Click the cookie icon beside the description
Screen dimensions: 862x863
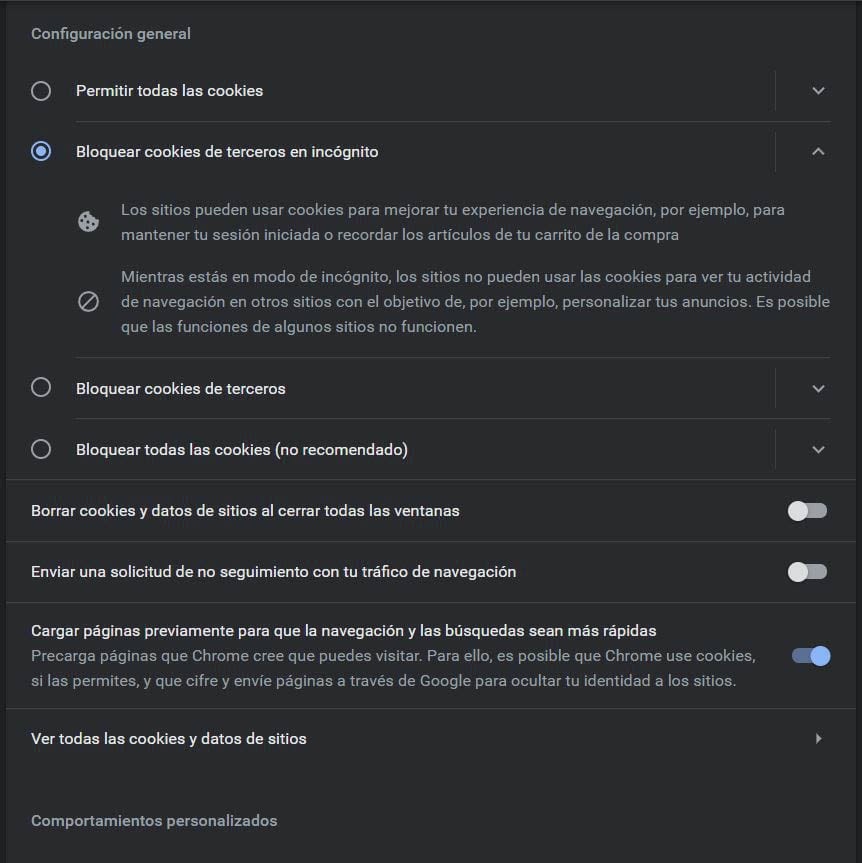pyautogui.click(x=88, y=222)
